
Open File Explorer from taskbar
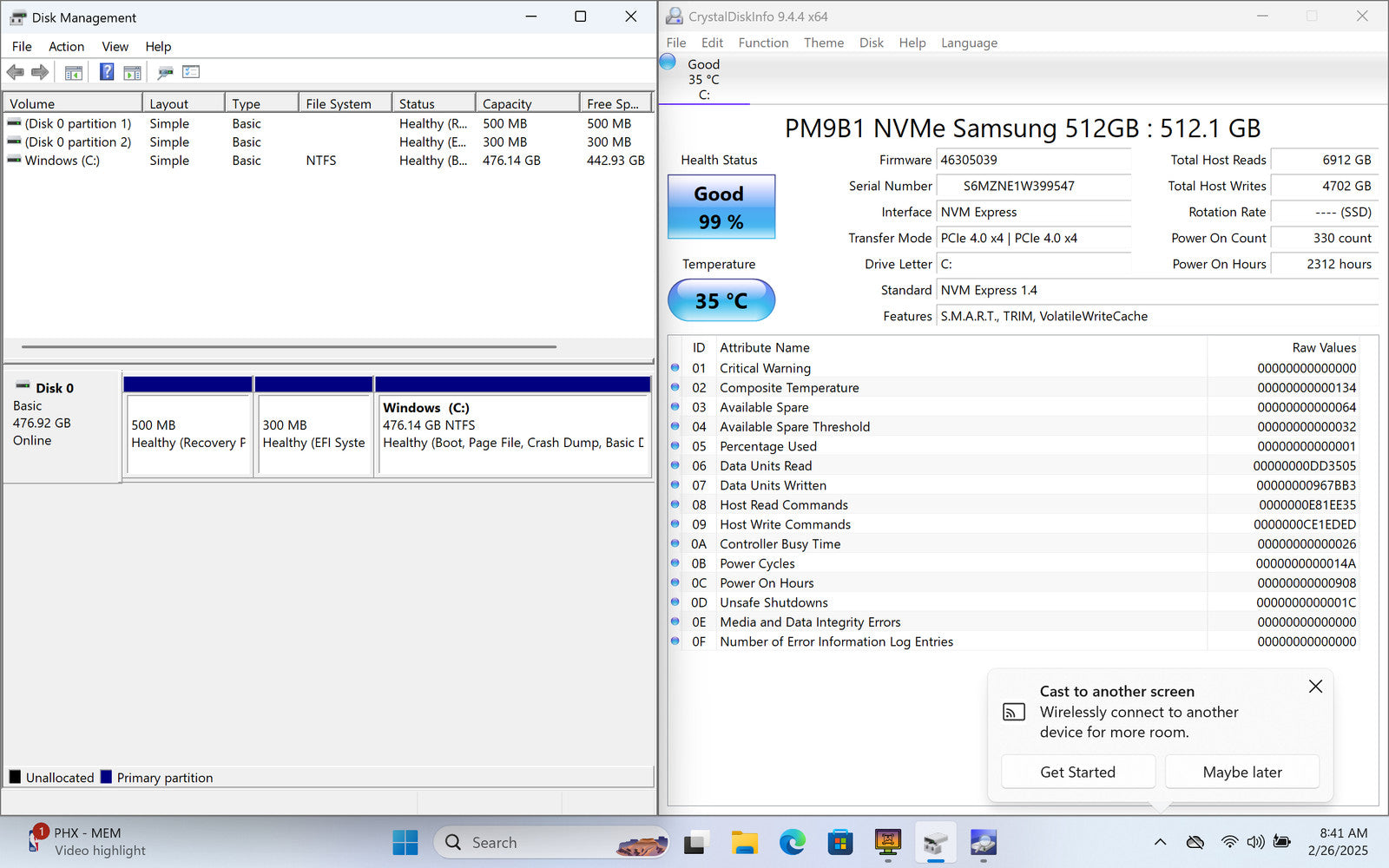coord(744,842)
